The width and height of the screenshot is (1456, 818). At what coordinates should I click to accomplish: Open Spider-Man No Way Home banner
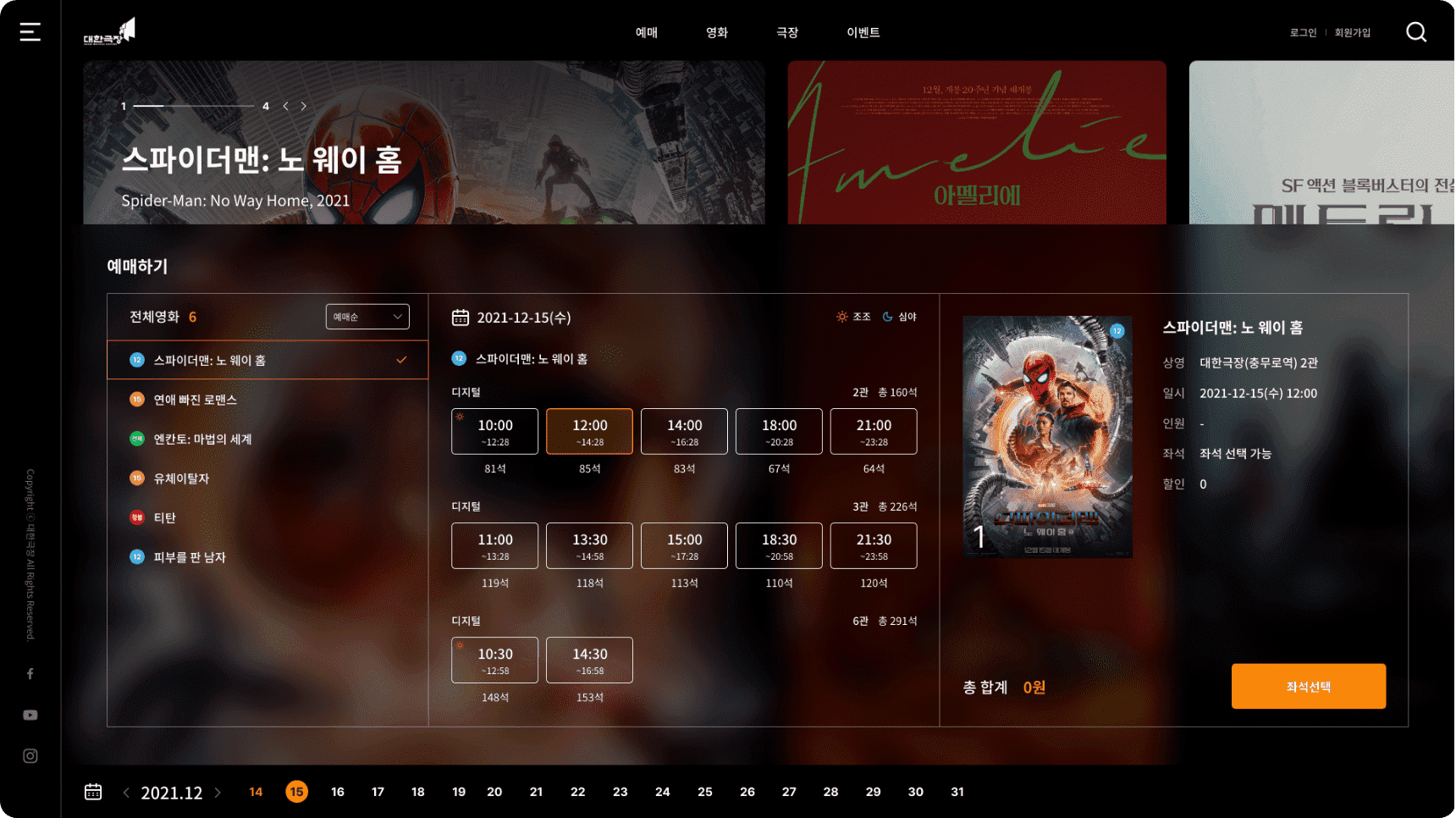click(x=424, y=142)
